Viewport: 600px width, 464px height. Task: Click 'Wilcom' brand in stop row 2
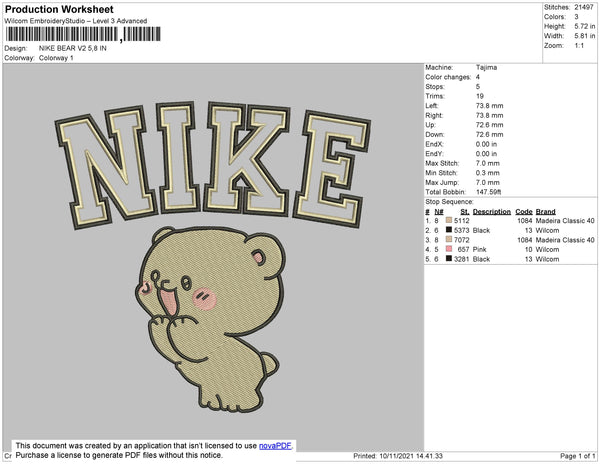(x=547, y=230)
